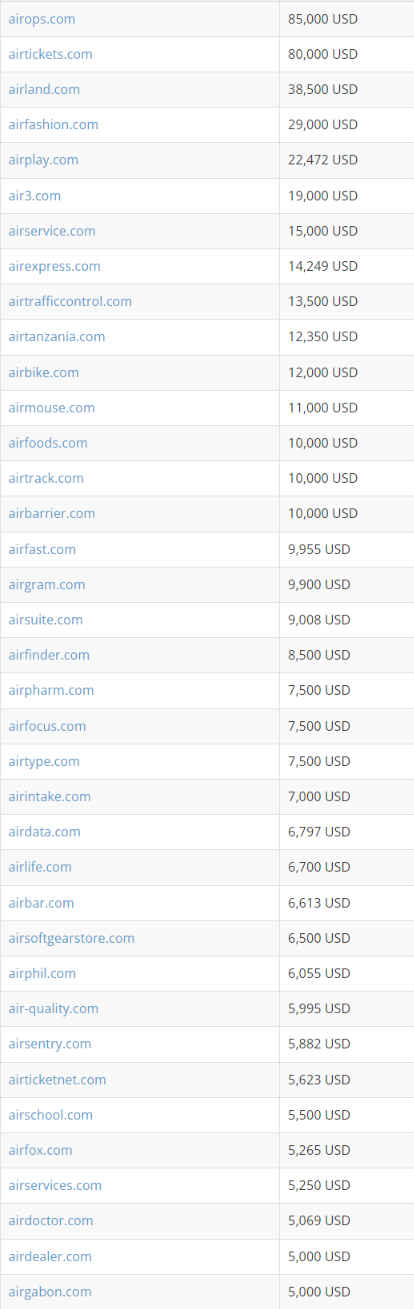This screenshot has height=1309, width=414.
Task: Visit the airplay.com domain link
Action: coord(43,160)
